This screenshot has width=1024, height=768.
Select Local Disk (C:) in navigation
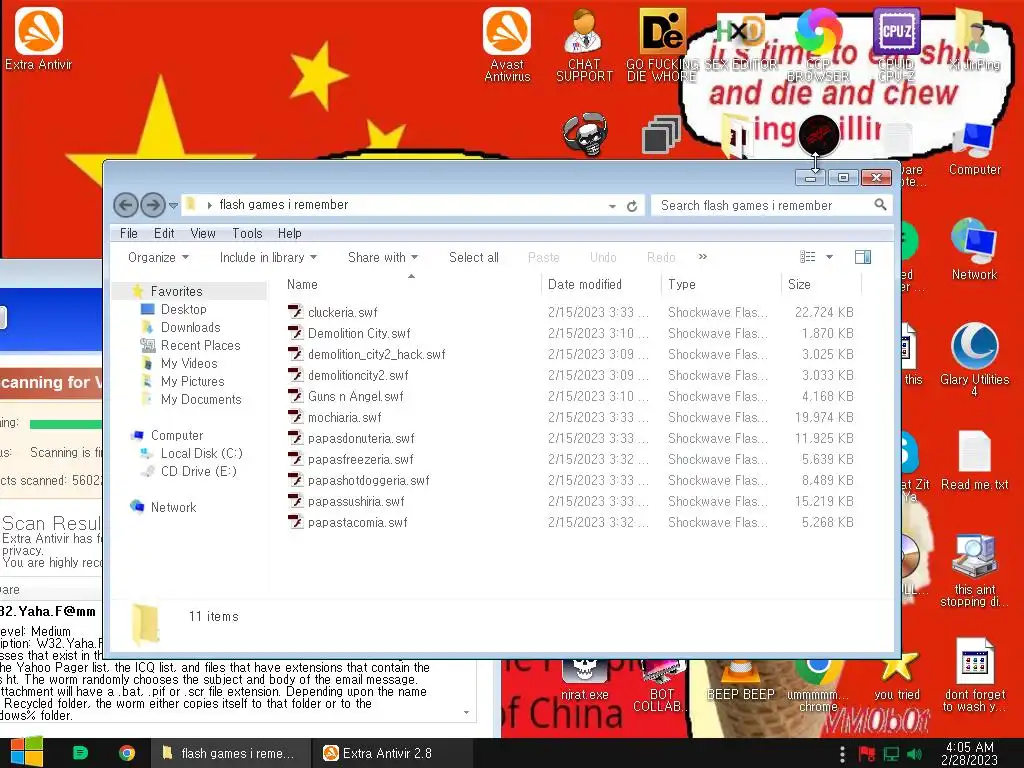point(201,453)
